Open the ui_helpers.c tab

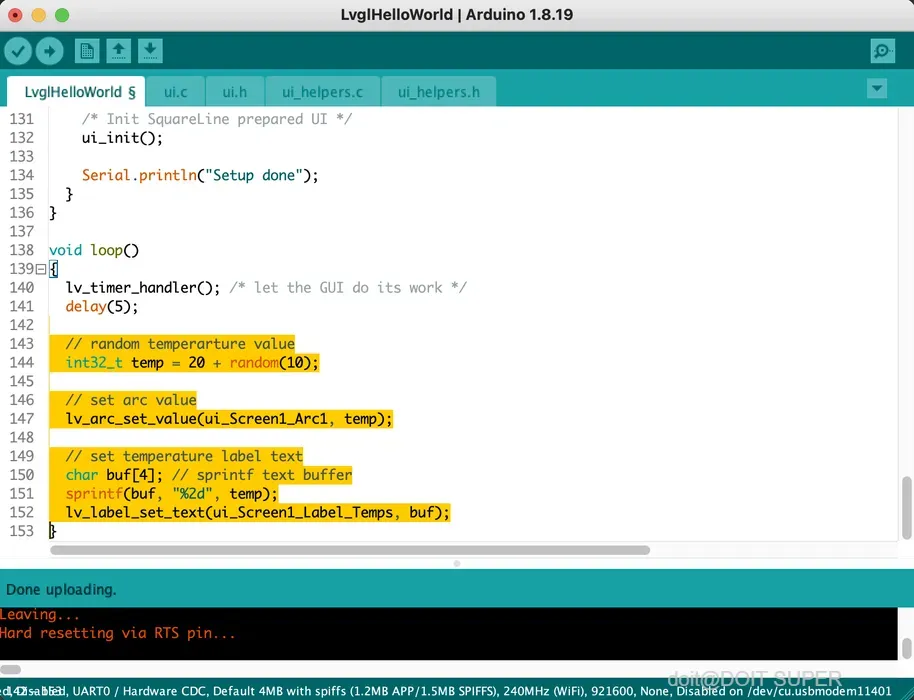tap(322, 92)
